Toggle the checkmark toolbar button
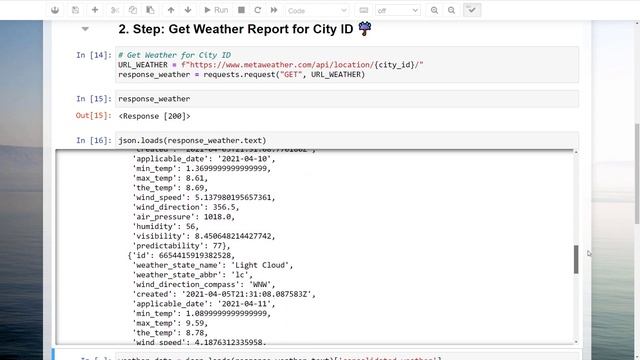640x360 pixels. tap(472, 10)
